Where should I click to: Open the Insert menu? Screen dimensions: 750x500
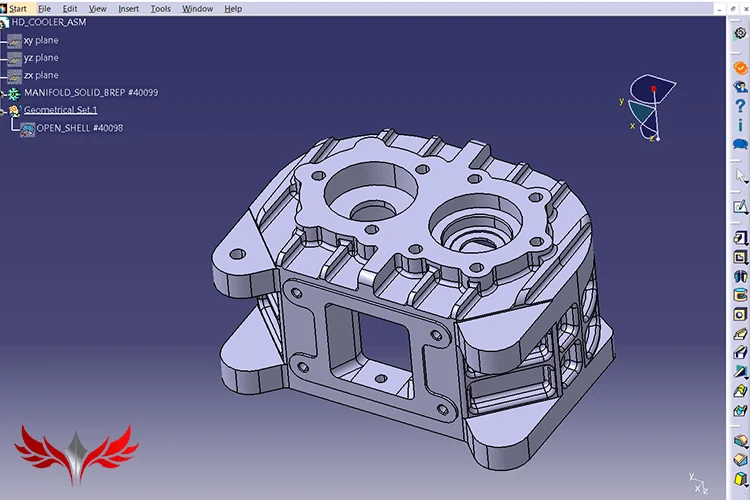point(129,9)
